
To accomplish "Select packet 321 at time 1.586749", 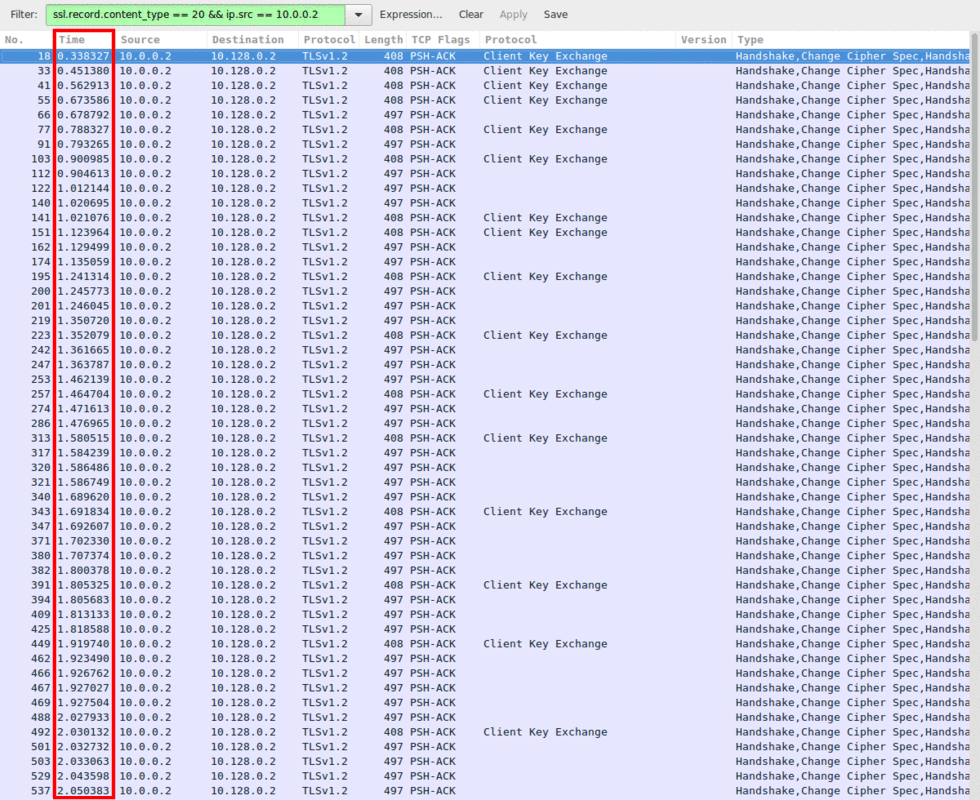I will [x=485, y=482].
